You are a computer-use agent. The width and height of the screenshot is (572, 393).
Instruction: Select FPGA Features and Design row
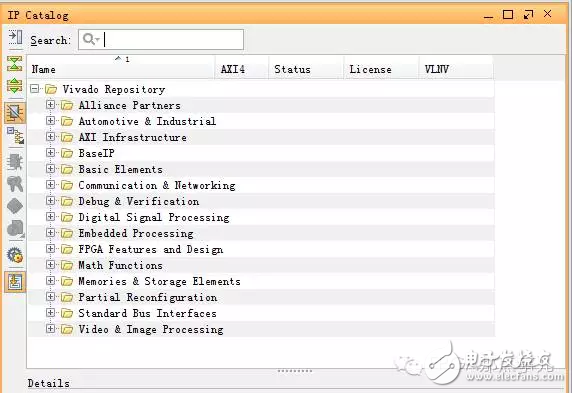point(261,249)
